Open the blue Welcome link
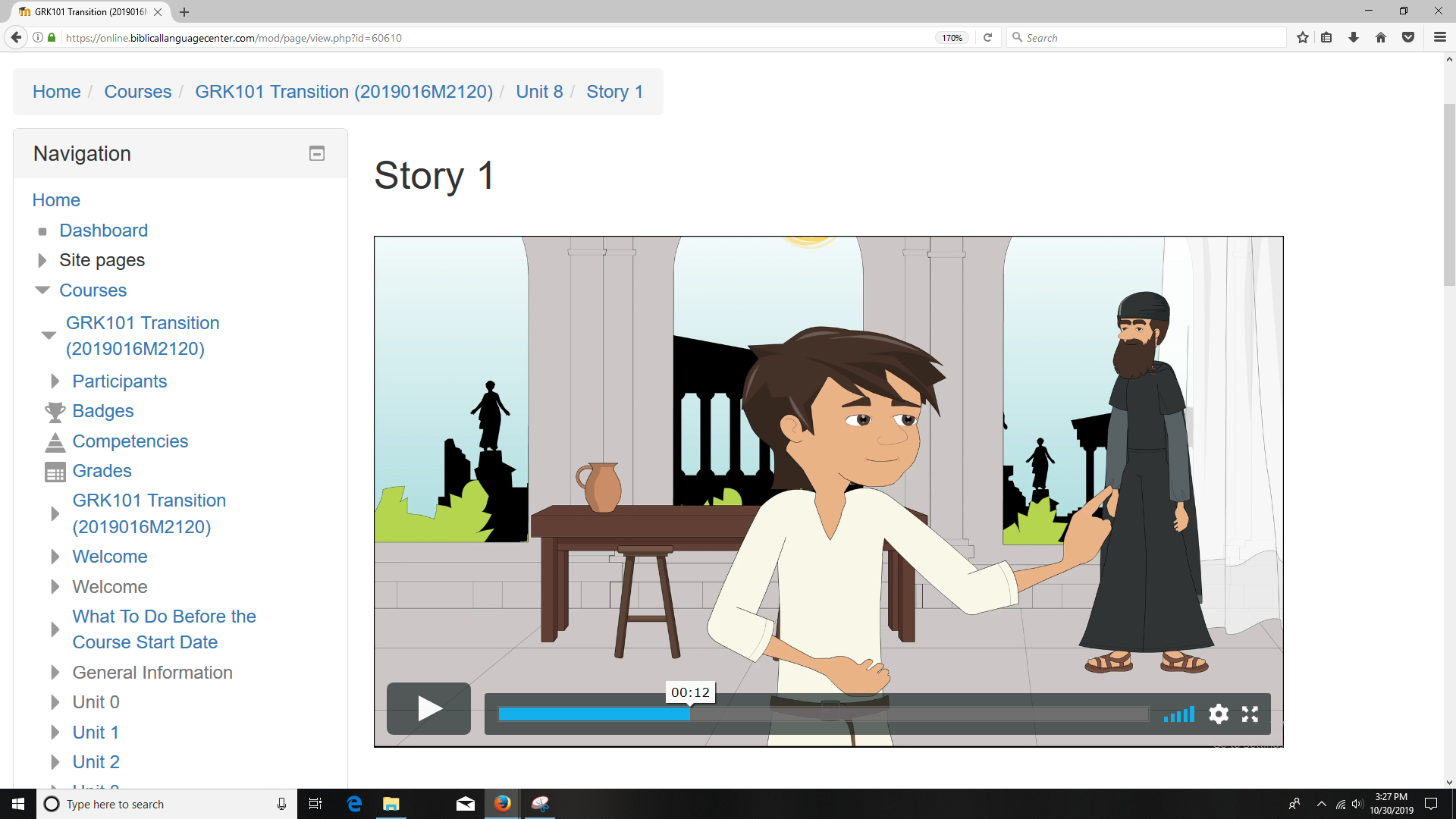 110,557
